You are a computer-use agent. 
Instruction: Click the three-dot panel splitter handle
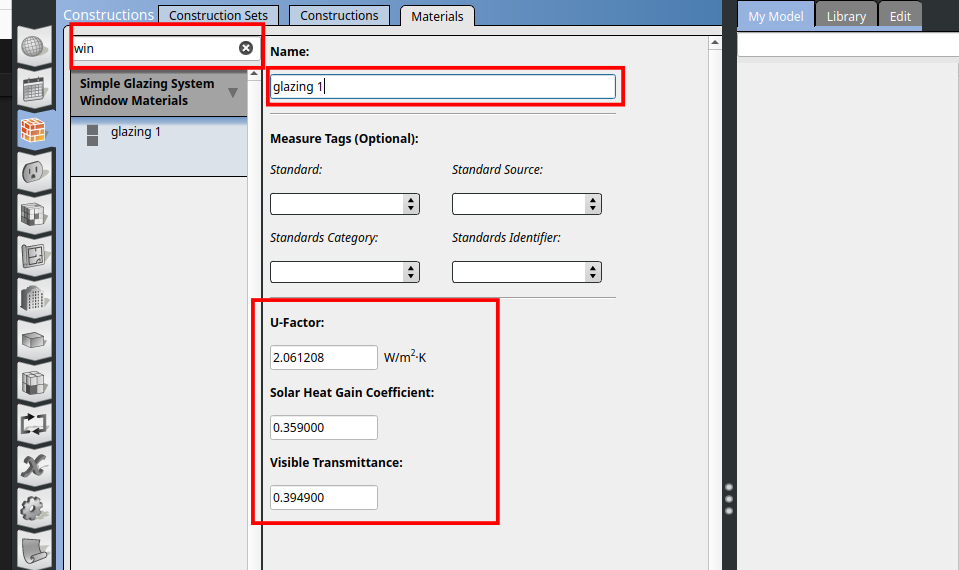(728, 499)
